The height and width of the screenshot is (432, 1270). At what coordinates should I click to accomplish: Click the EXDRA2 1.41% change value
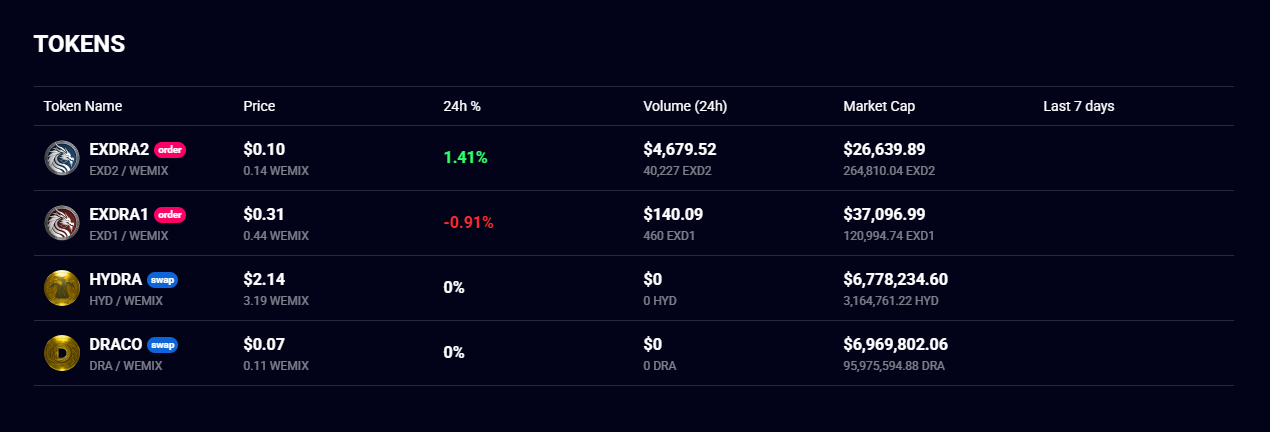(465, 158)
